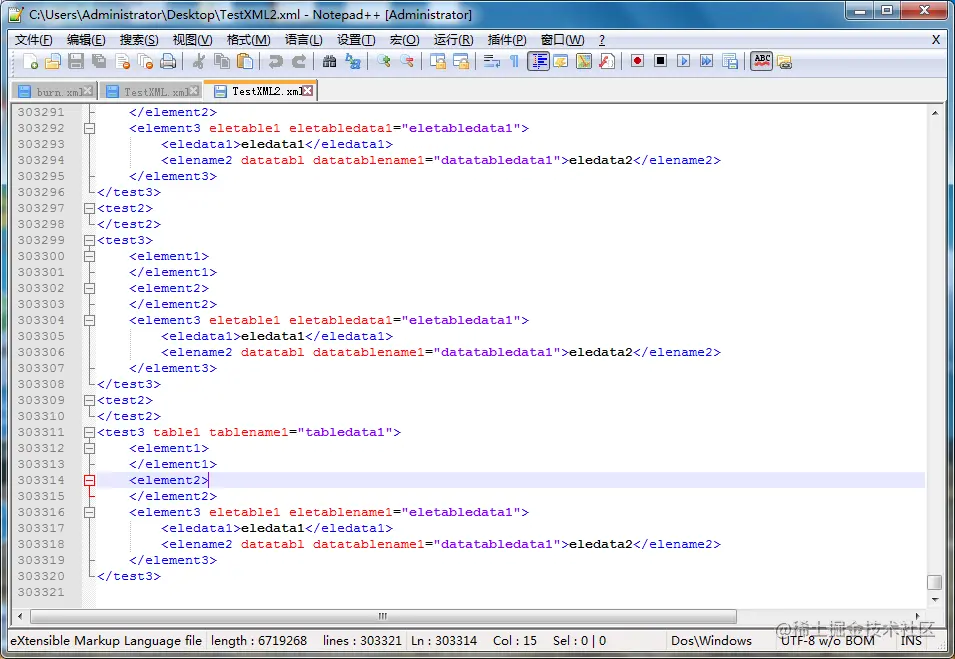Open the Replace dialog icon

[x=353, y=62]
